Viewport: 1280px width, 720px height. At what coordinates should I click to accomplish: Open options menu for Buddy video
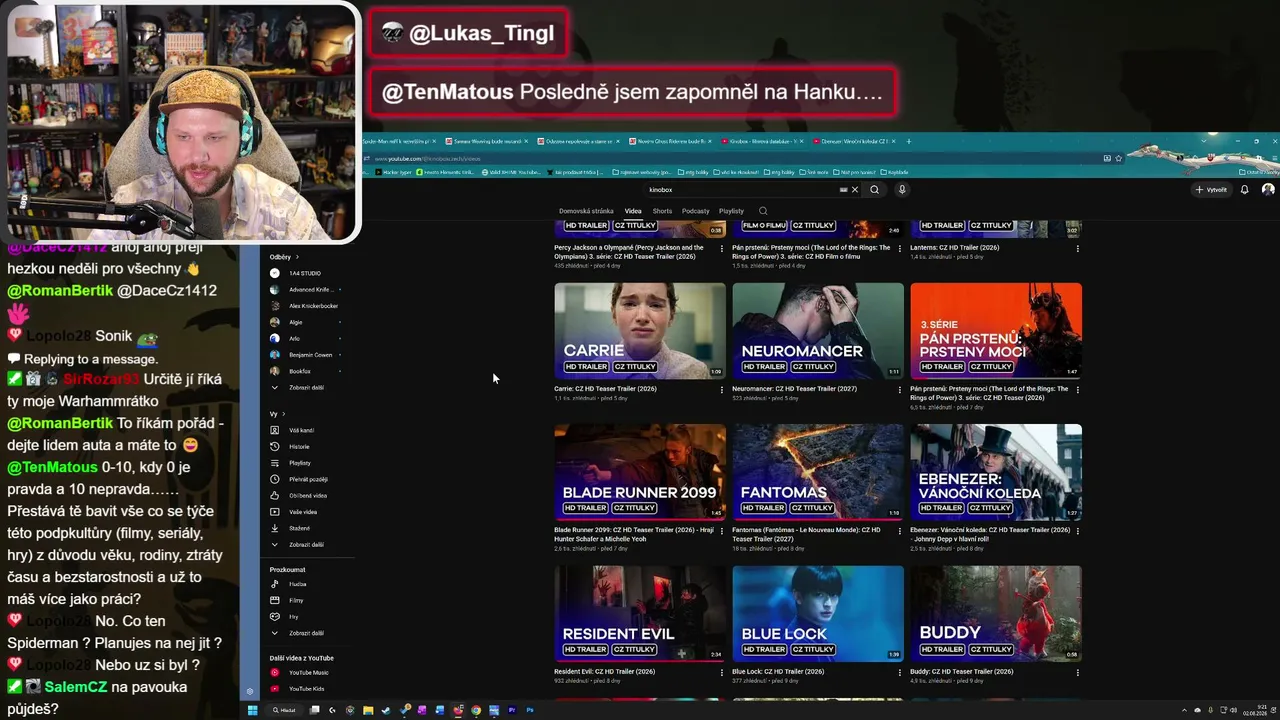click(x=1078, y=672)
